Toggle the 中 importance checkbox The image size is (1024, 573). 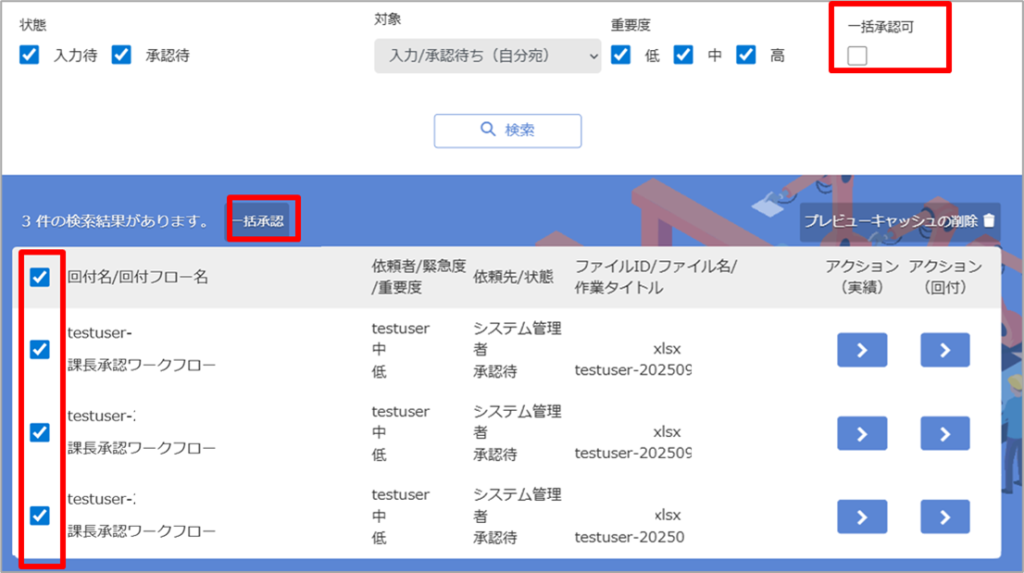[x=684, y=55]
